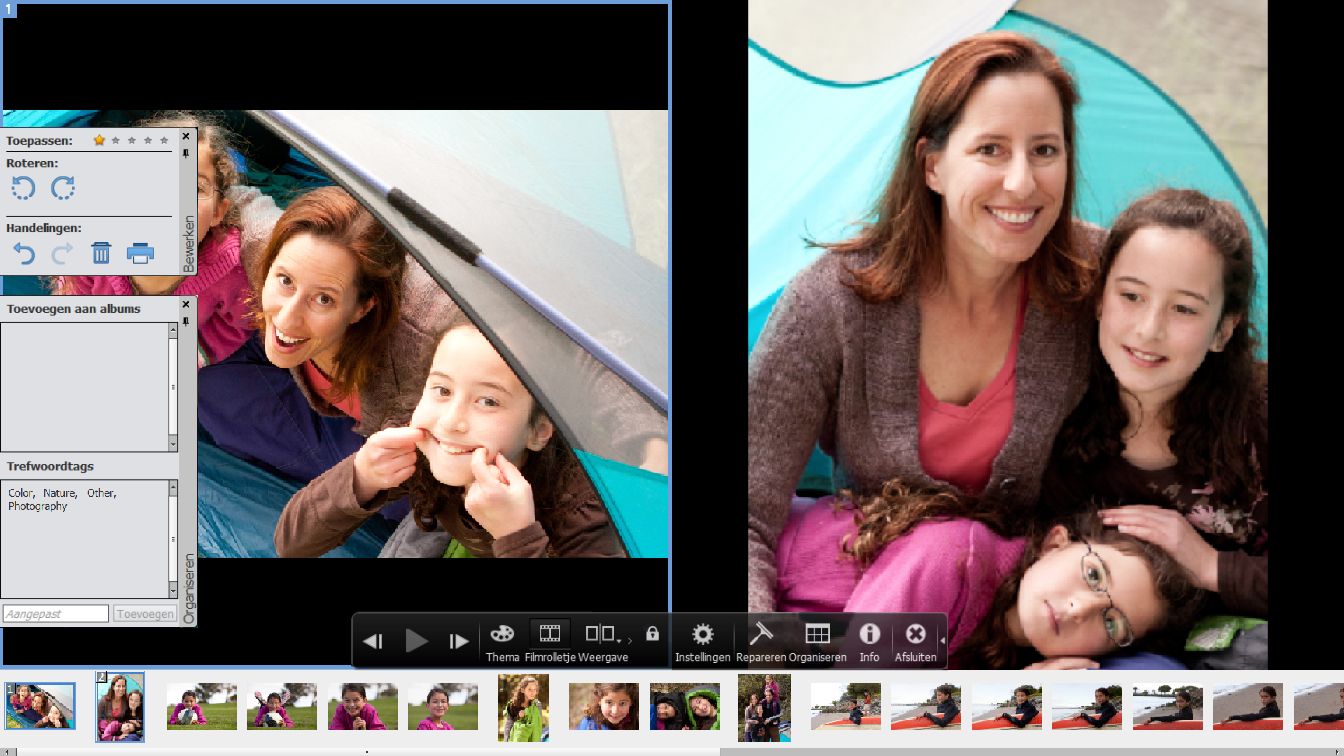Toggle the sync lock icon

pyautogui.click(x=653, y=633)
